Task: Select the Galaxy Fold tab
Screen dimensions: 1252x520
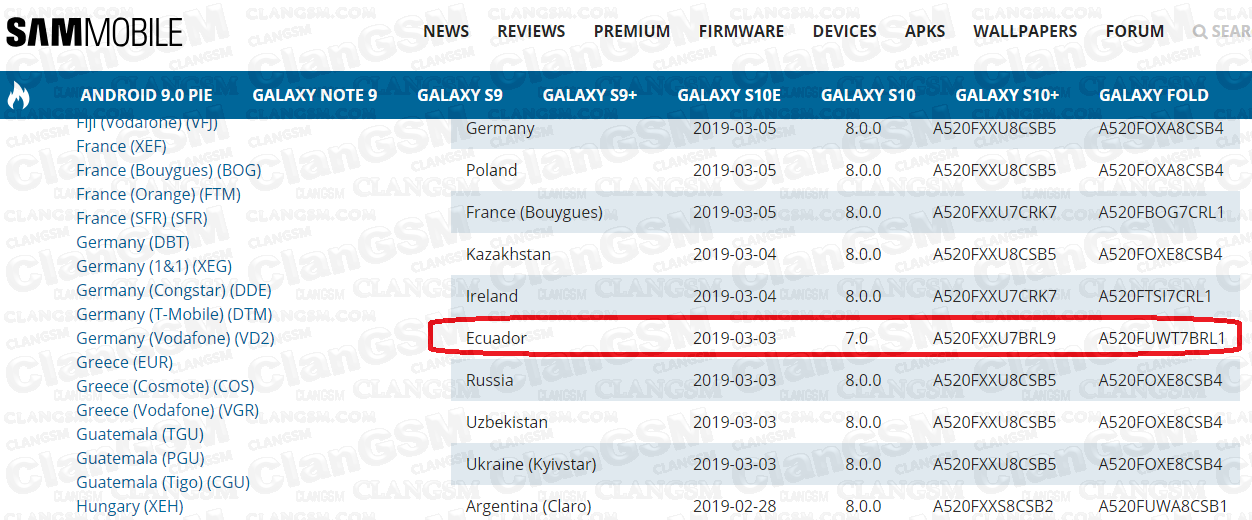Action: pyautogui.click(x=1154, y=96)
